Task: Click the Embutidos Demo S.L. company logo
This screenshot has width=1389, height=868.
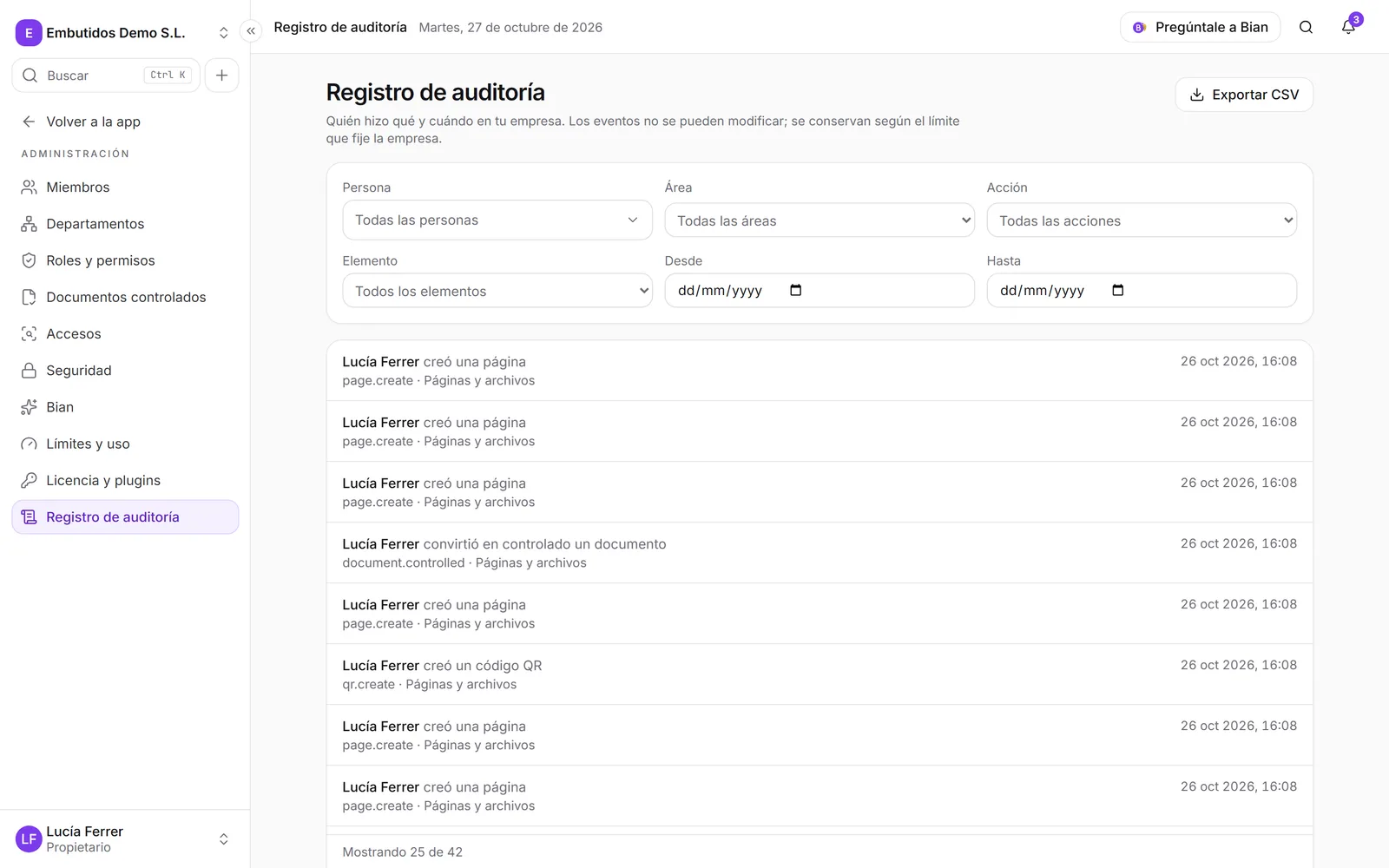Action: (x=29, y=33)
